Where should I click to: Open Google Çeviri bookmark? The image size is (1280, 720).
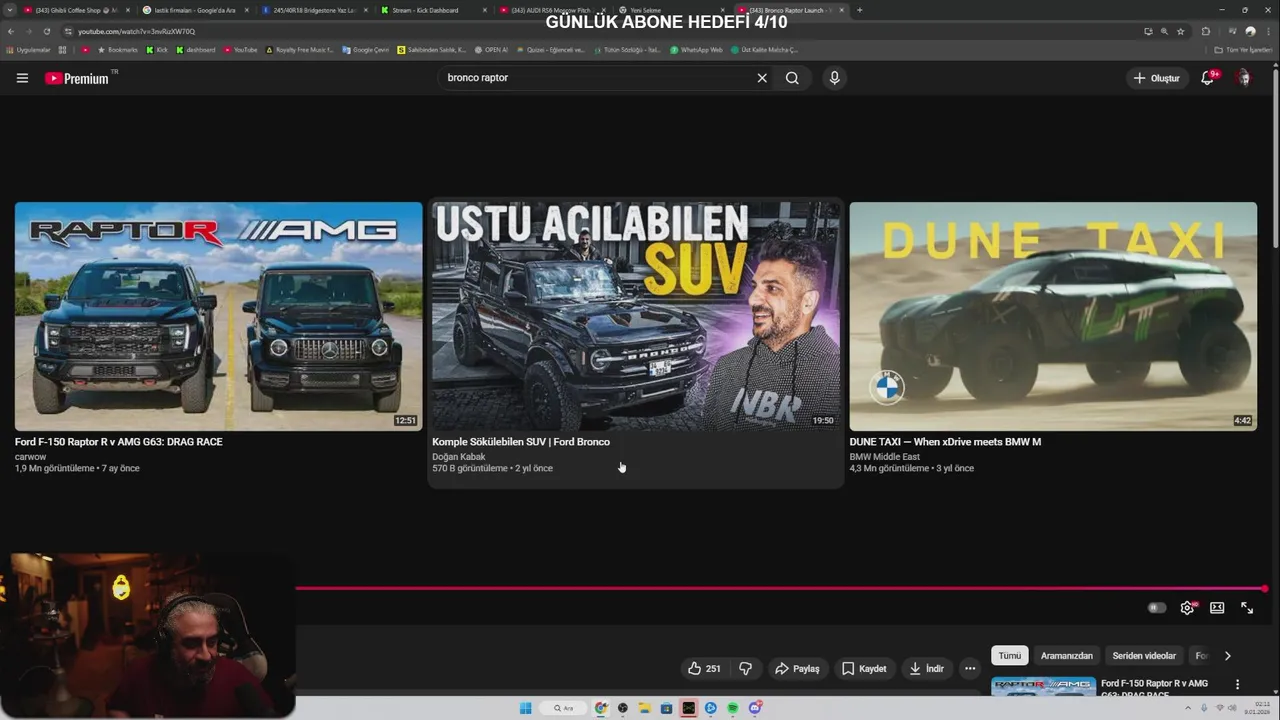click(366, 49)
